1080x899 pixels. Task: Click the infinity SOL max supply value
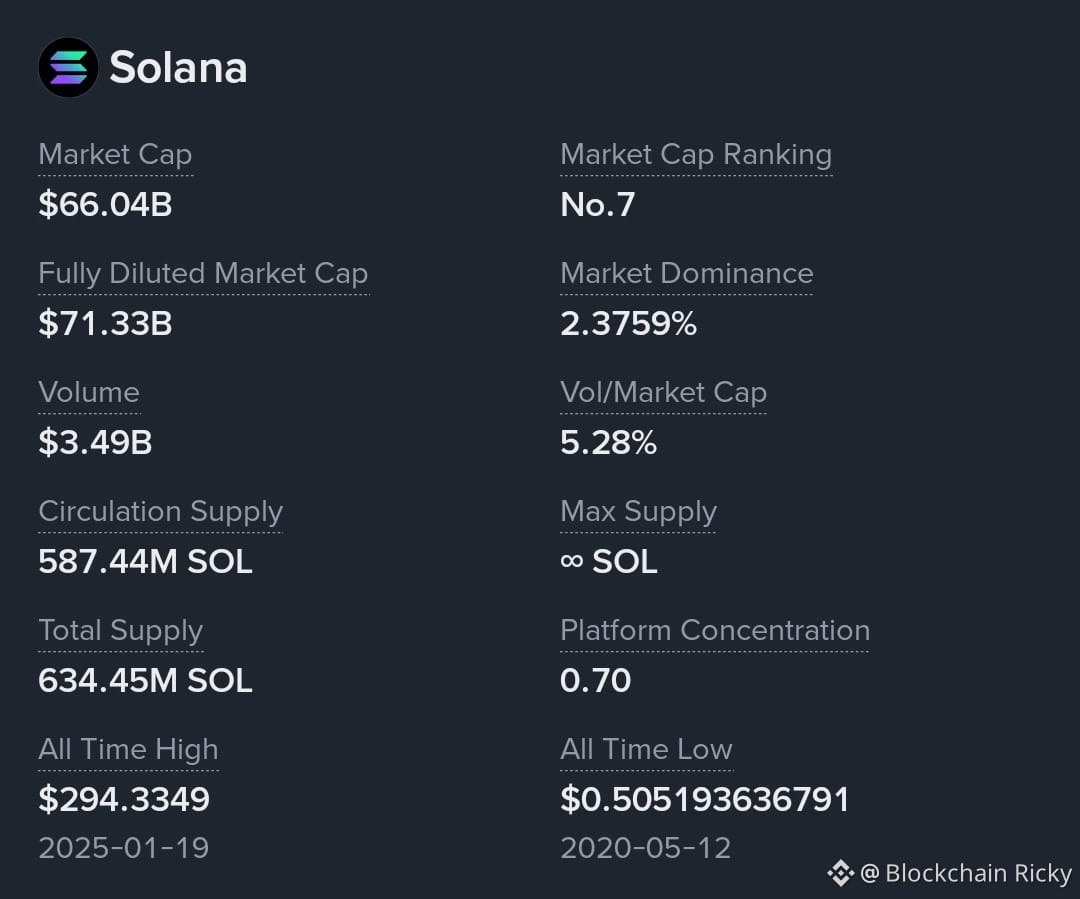coord(609,561)
